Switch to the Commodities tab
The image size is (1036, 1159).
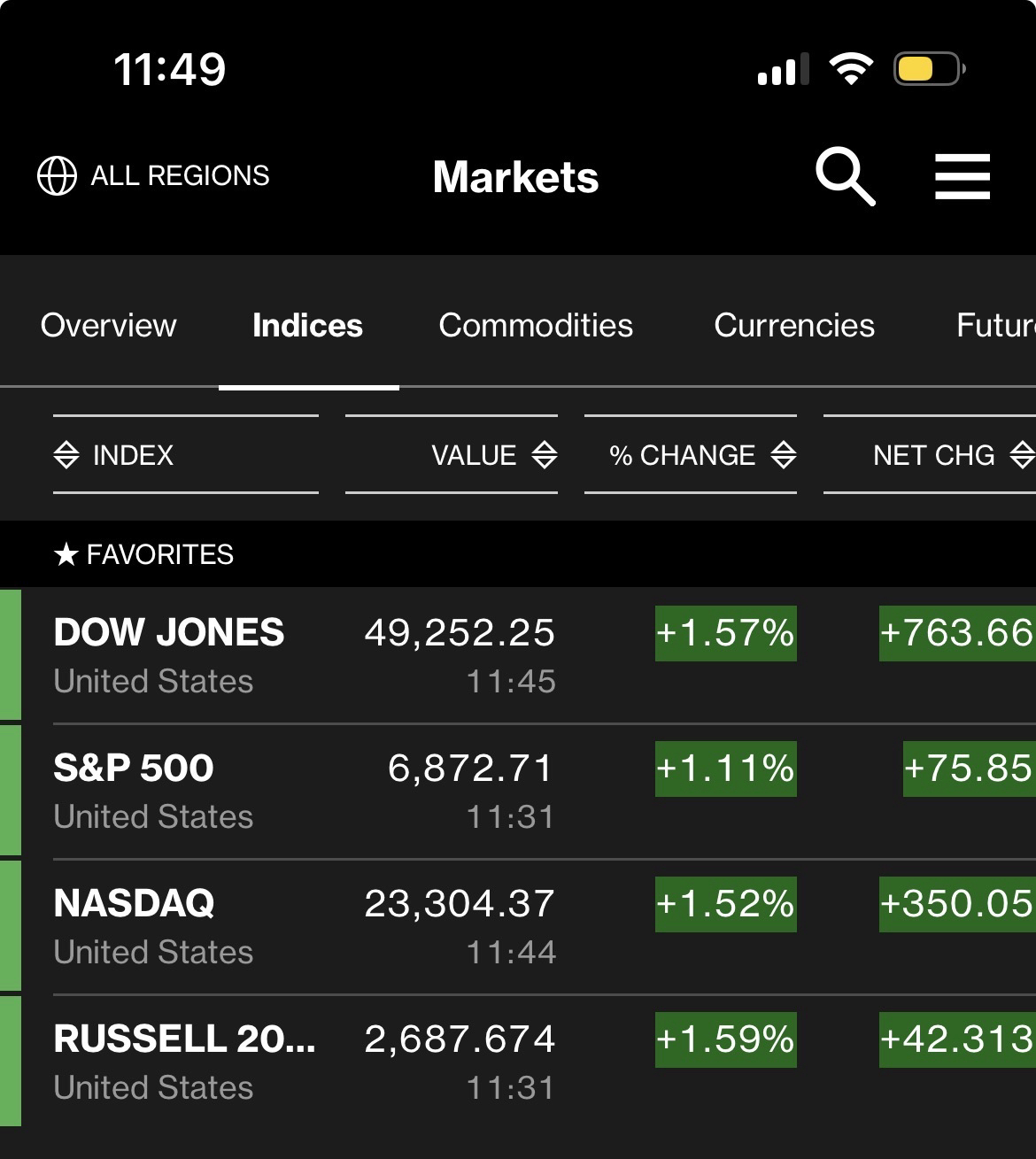(536, 326)
